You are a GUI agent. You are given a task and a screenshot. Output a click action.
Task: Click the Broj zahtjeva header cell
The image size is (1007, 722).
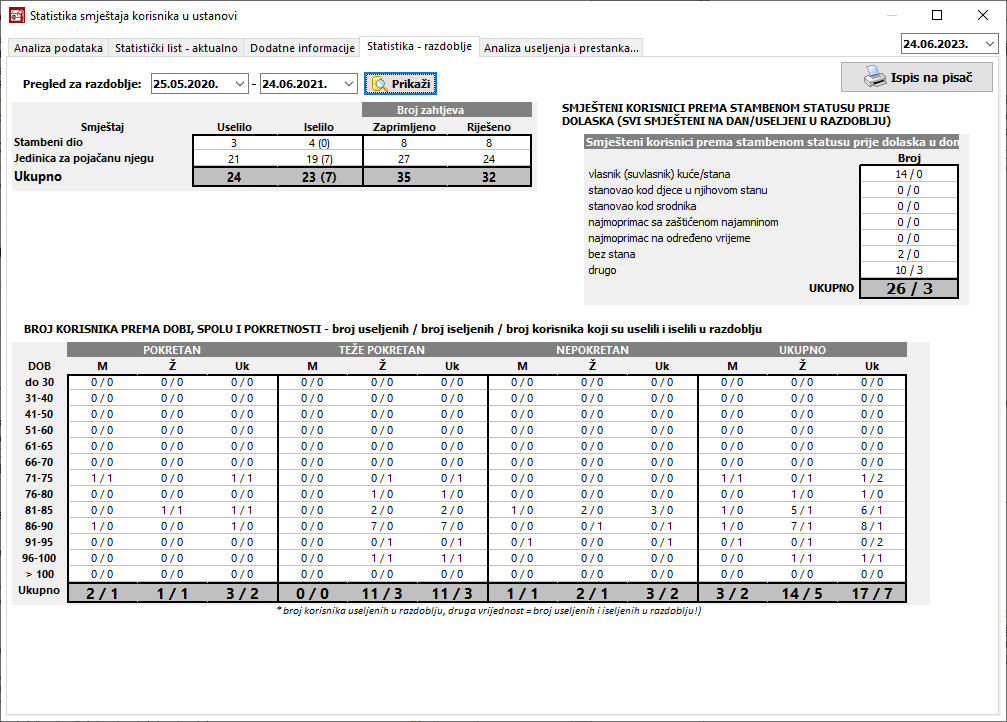447,110
